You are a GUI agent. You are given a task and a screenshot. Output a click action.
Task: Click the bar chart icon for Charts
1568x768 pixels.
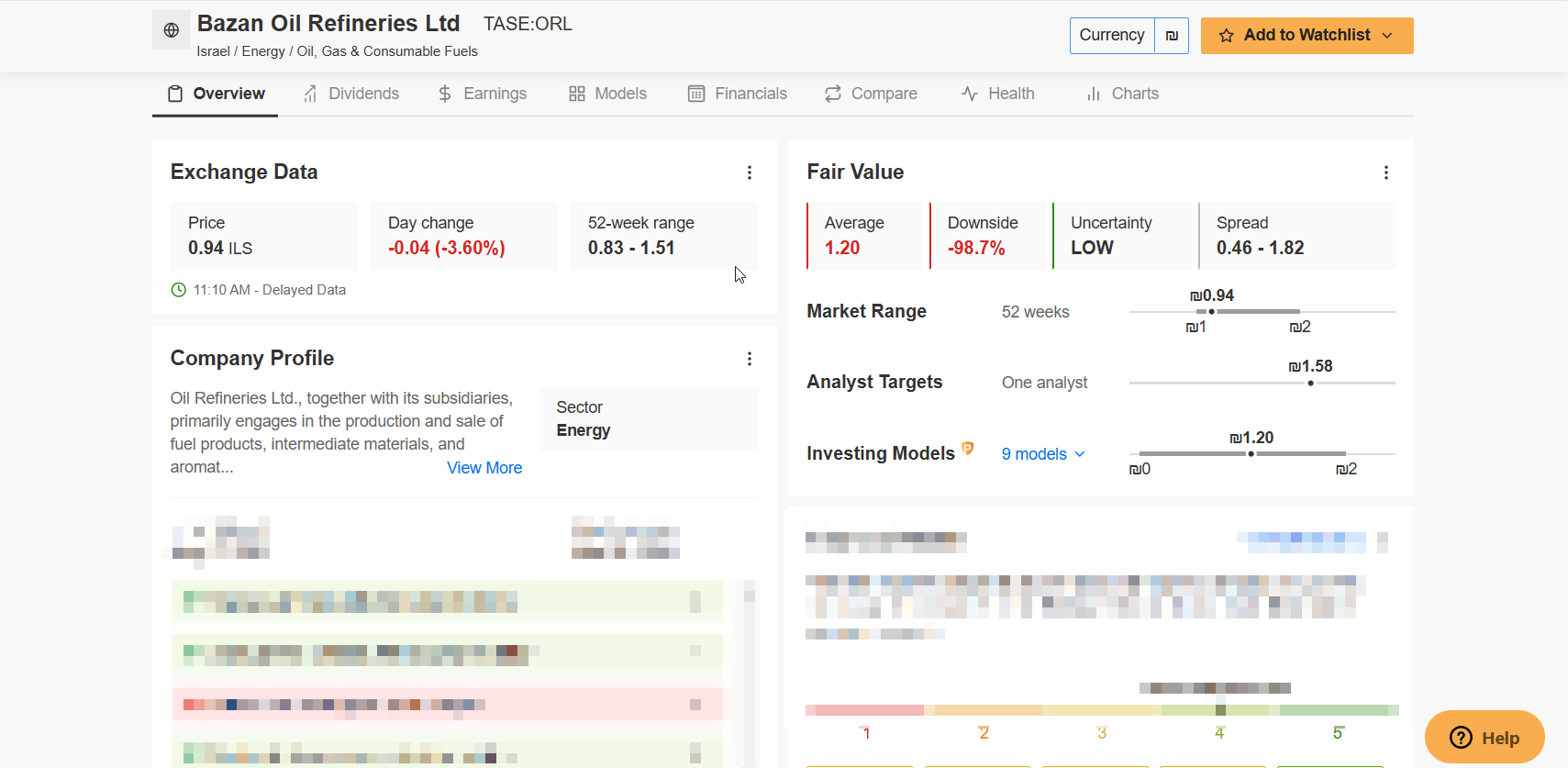[1094, 94]
